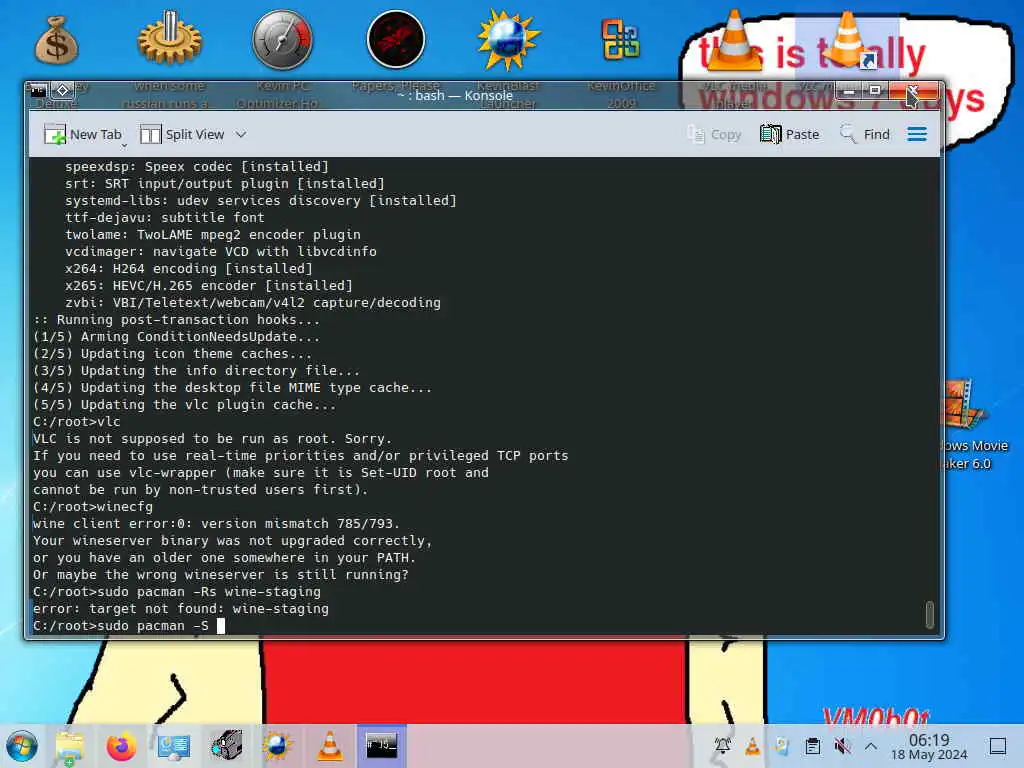Open the sun globe taskbar icon
Image resolution: width=1024 pixels, height=768 pixels.
278,746
